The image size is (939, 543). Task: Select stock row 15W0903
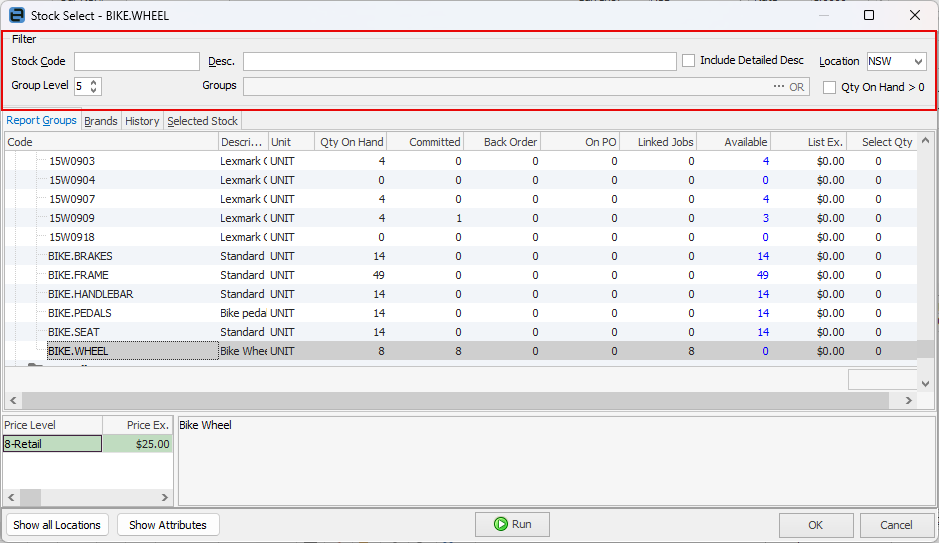click(x=461, y=161)
